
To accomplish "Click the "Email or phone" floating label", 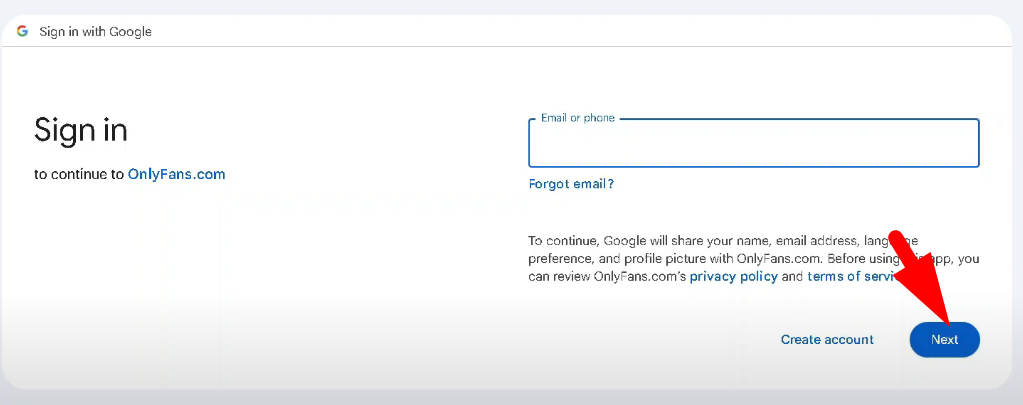I will (577, 118).
